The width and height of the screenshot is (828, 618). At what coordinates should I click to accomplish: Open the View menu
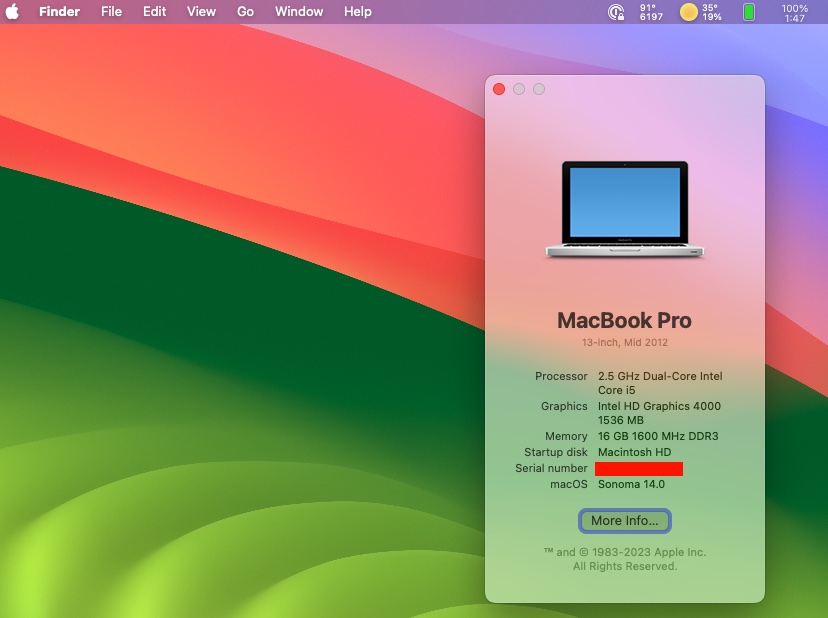pos(201,11)
